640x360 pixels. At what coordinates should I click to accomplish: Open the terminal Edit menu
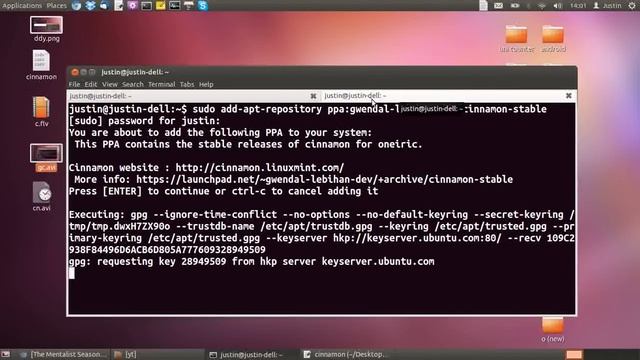coord(91,84)
